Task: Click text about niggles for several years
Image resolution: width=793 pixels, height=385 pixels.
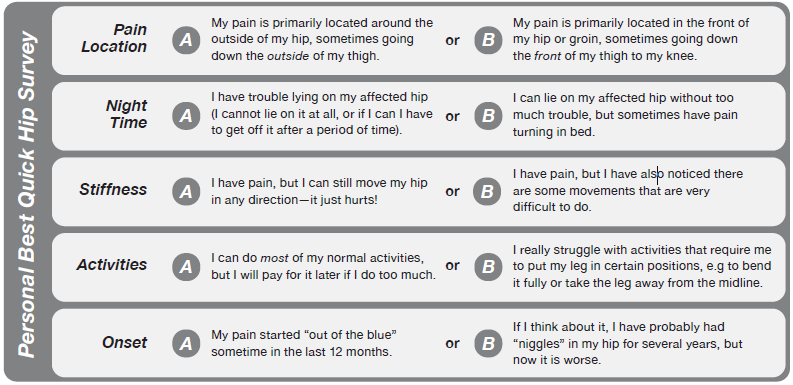Action: (x=628, y=344)
